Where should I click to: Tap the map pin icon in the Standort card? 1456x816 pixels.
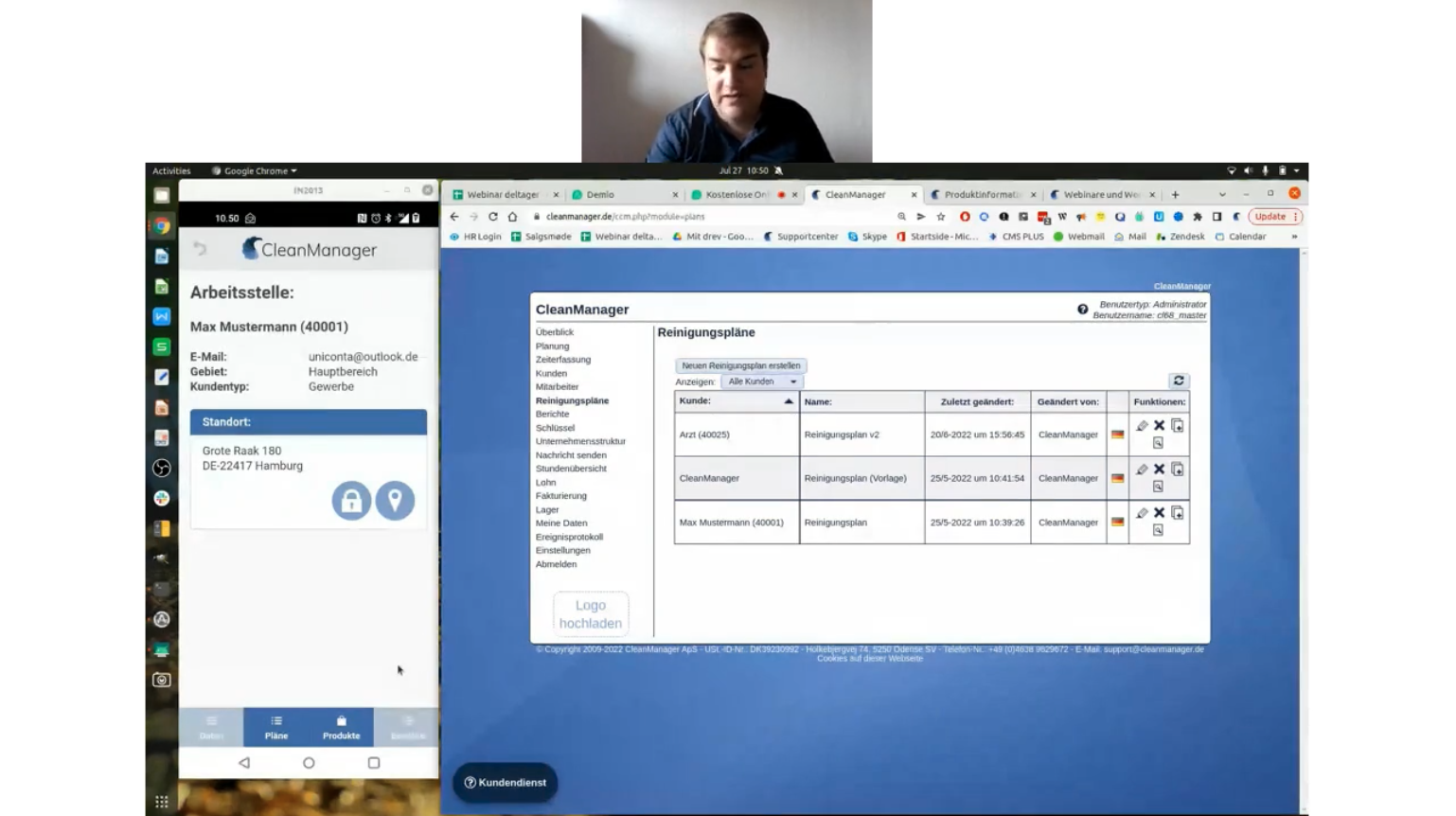click(x=395, y=501)
